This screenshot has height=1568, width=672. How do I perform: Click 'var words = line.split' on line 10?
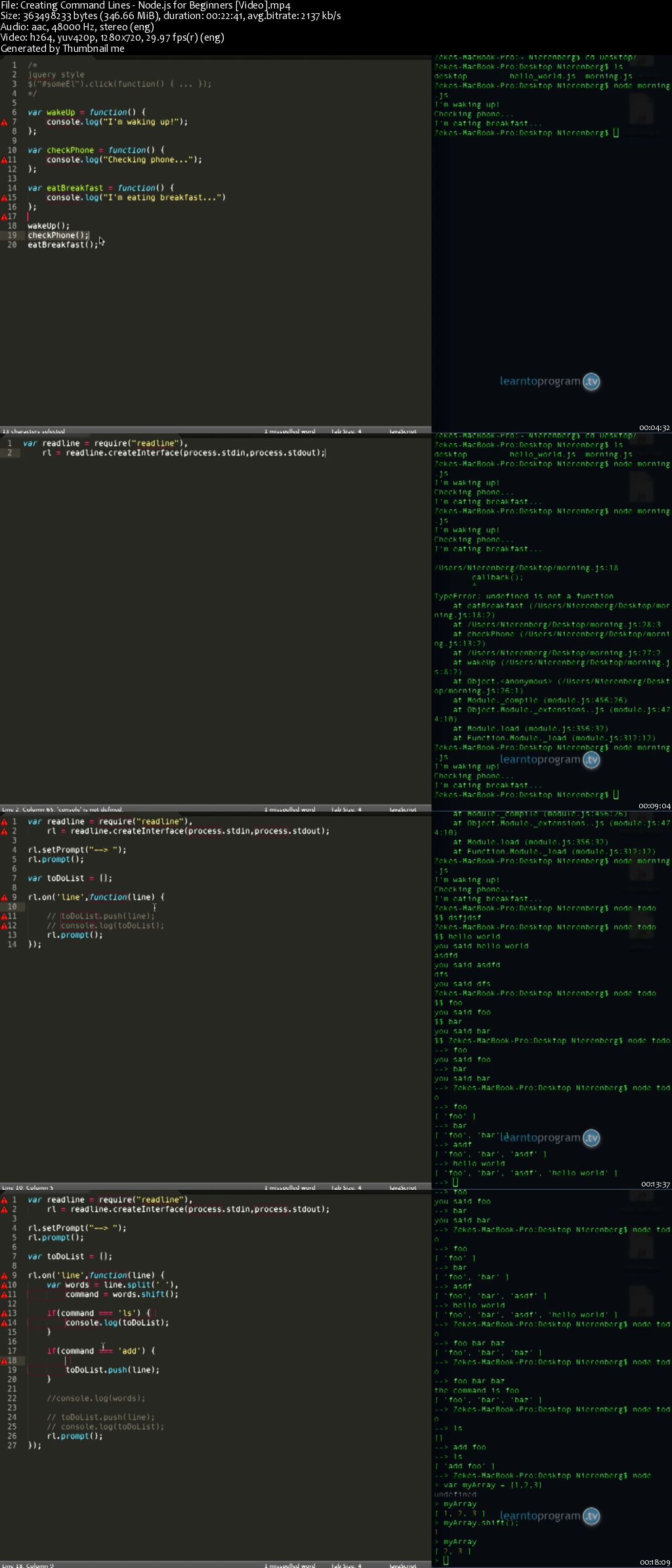[x=112, y=1285]
